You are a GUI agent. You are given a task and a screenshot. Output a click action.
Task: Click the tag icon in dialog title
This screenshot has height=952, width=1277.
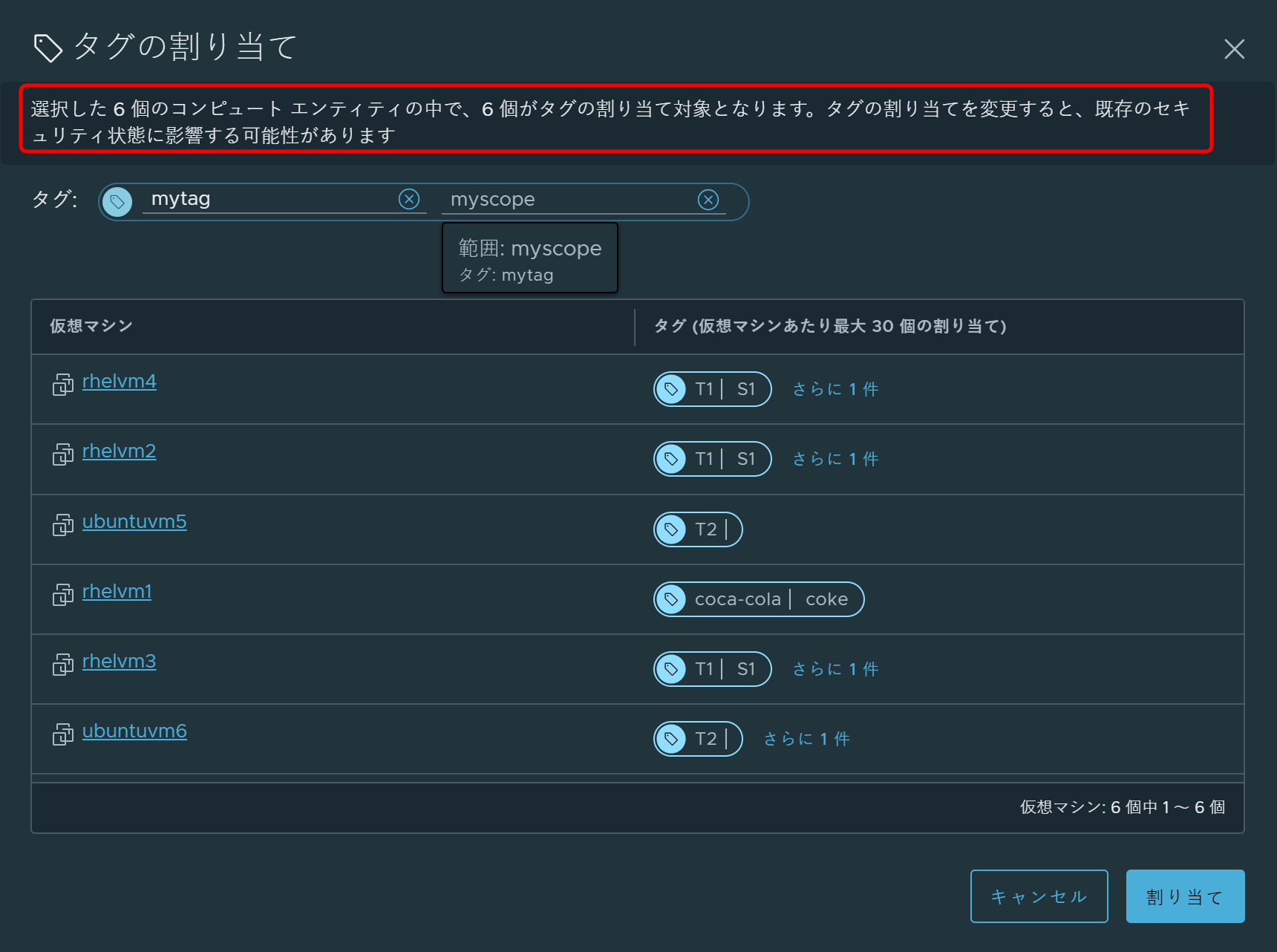48,48
